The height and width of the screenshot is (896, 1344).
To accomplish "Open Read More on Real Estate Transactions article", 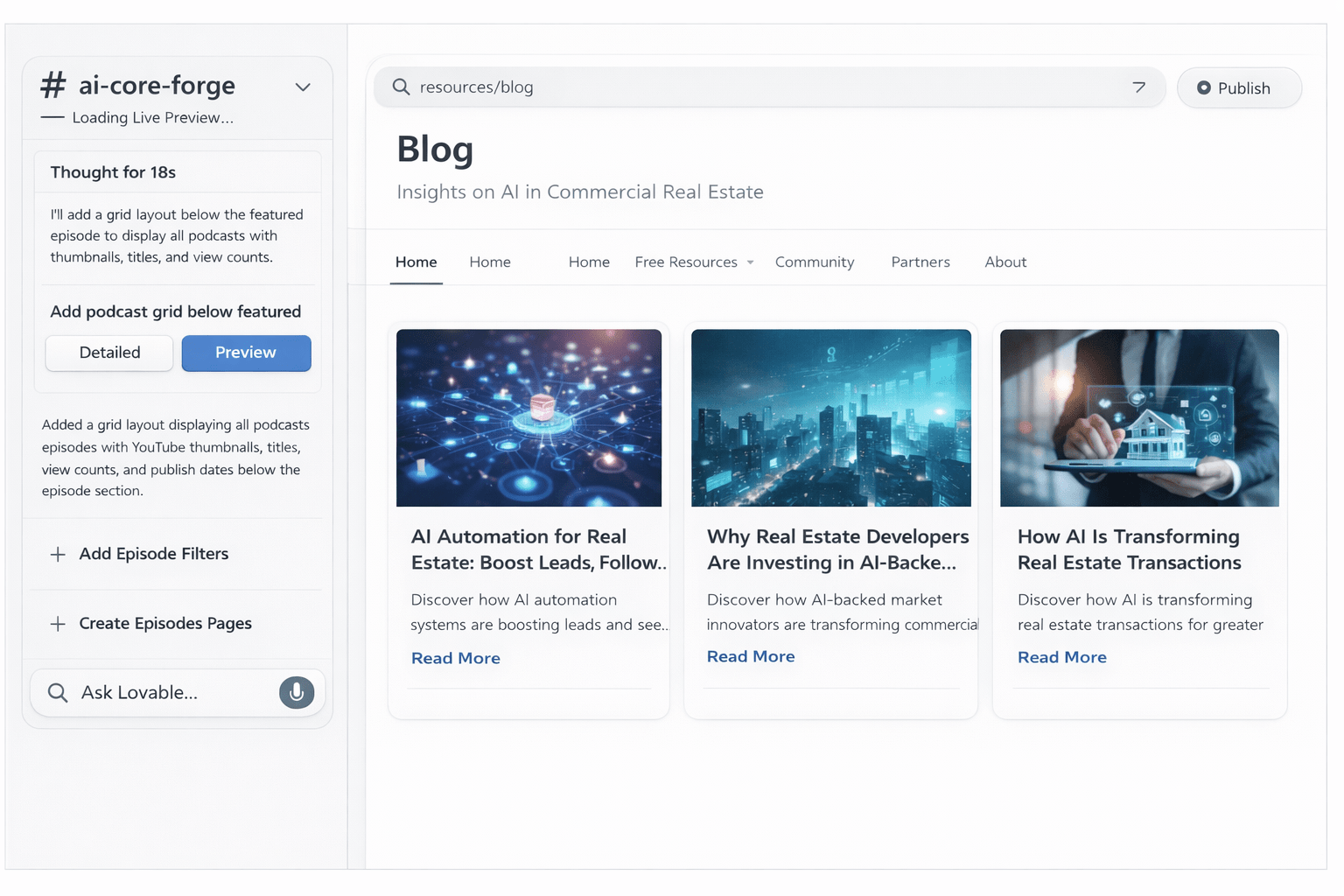I will (1061, 657).
